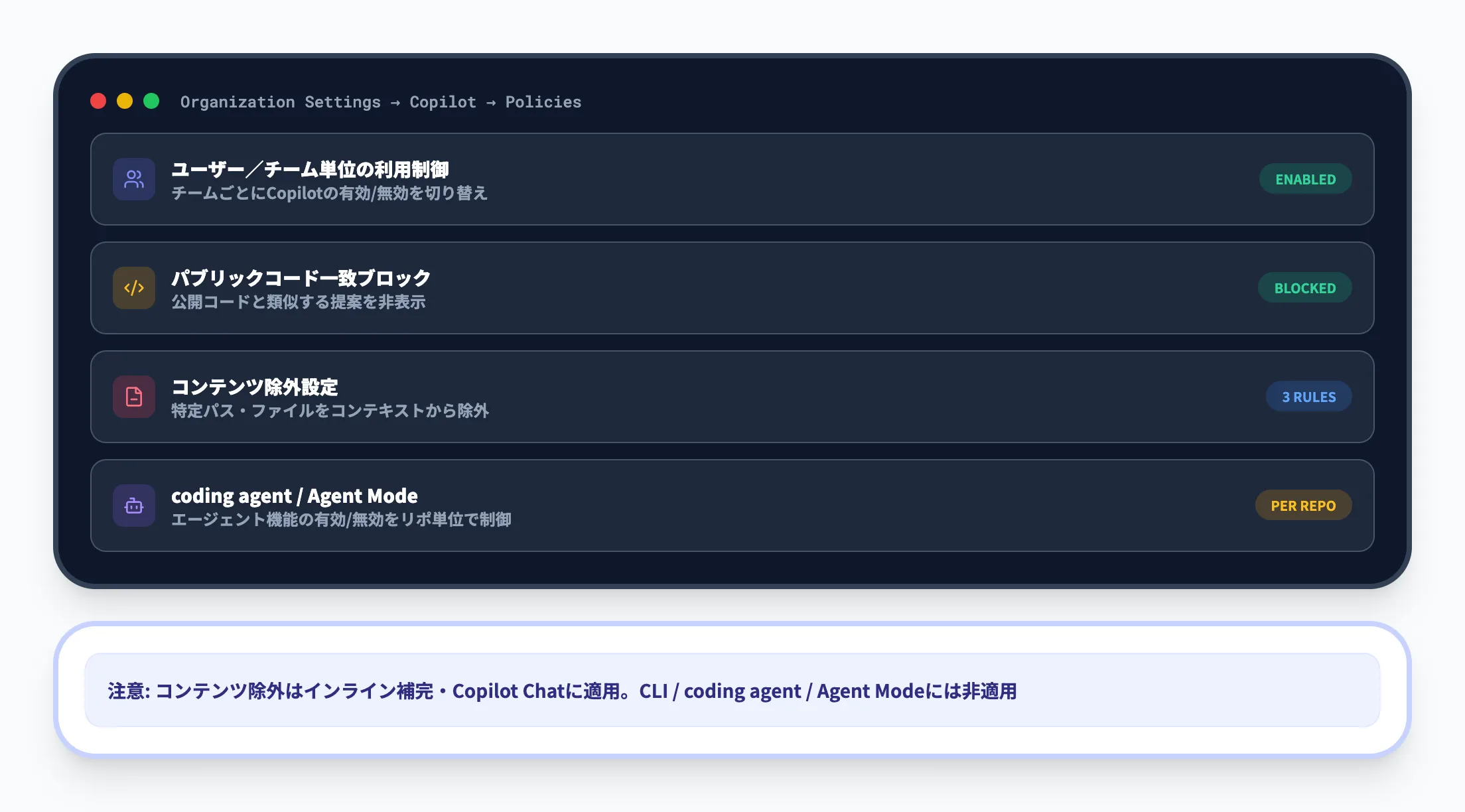Select Copilot in the breadcrumb navigation

pos(442,101)
